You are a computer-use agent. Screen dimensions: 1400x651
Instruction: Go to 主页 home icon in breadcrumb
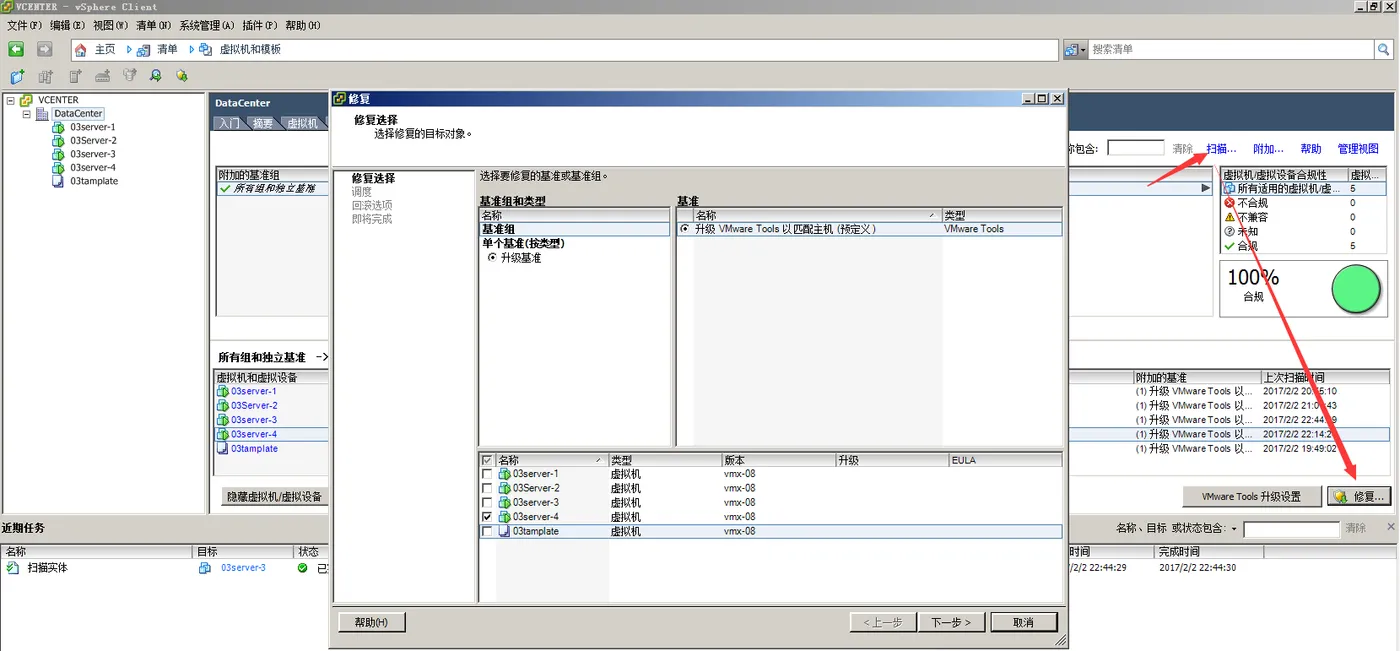pos(81,49)
